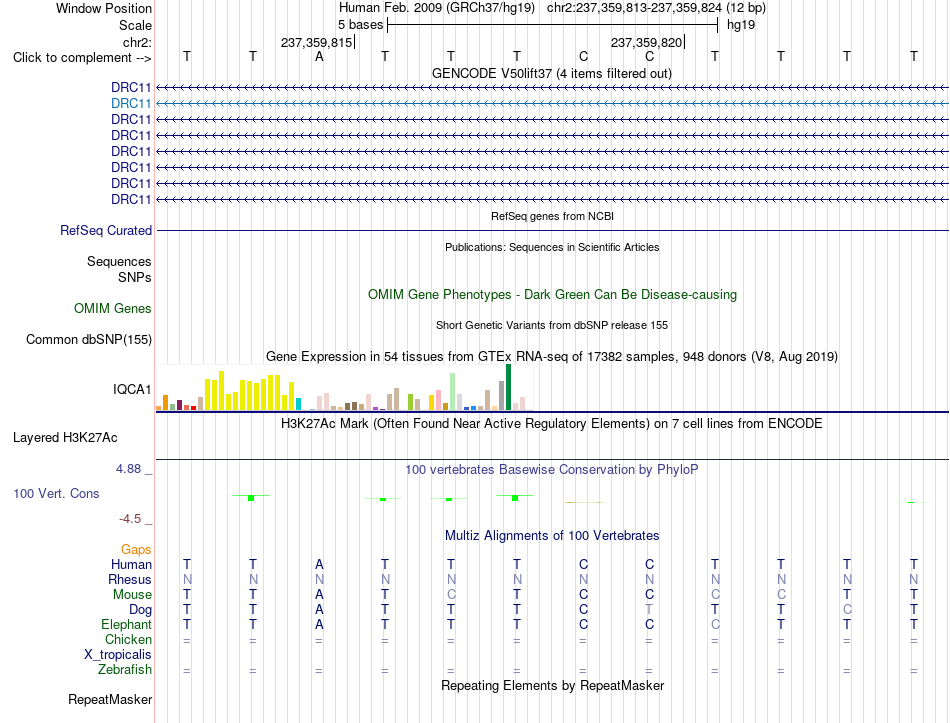Open '100 vertebrates Basewise Conservation by PhyloP' title
The height and width of the screenshot is (723, 950).
pyautogui.click(x=551, y=470)
